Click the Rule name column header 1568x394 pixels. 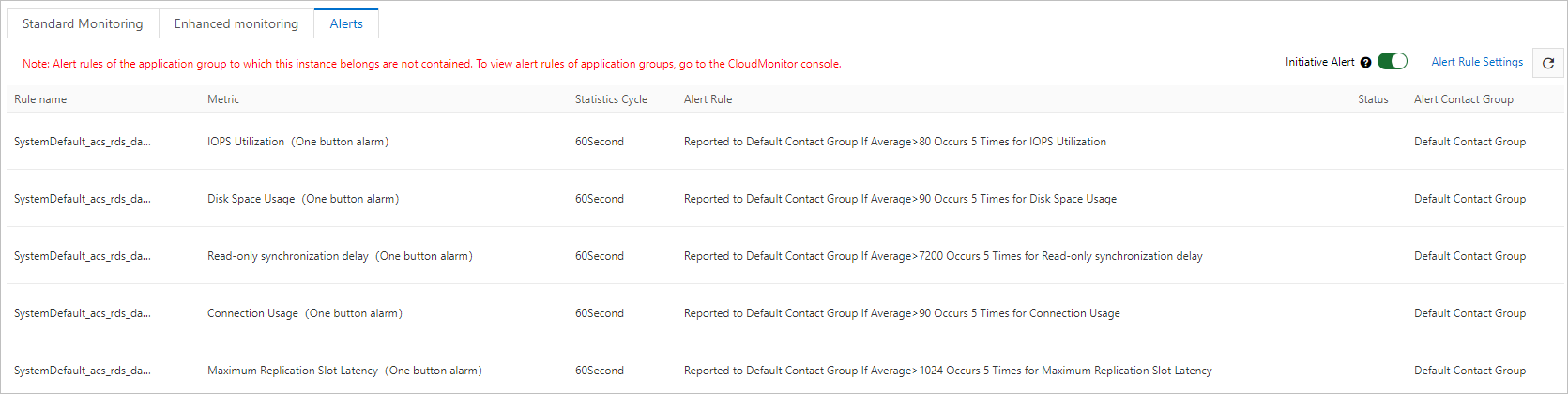pyautogui.click(x=40, y=99)
